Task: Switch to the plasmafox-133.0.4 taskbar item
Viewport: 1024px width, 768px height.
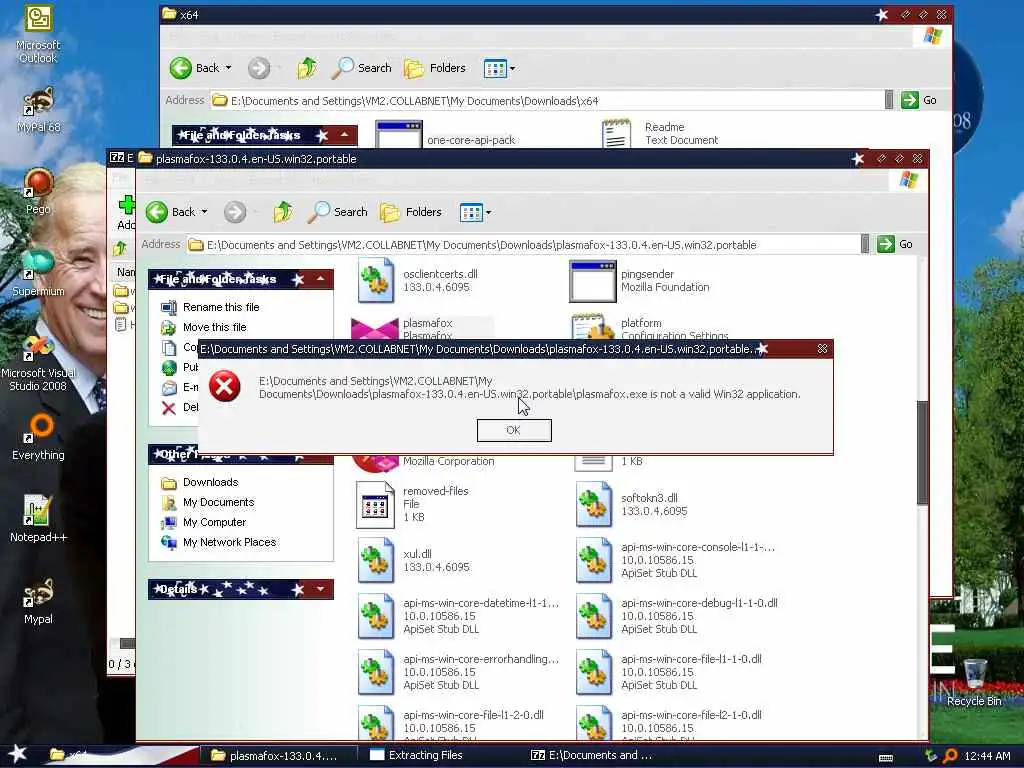Action: (278, 756)
